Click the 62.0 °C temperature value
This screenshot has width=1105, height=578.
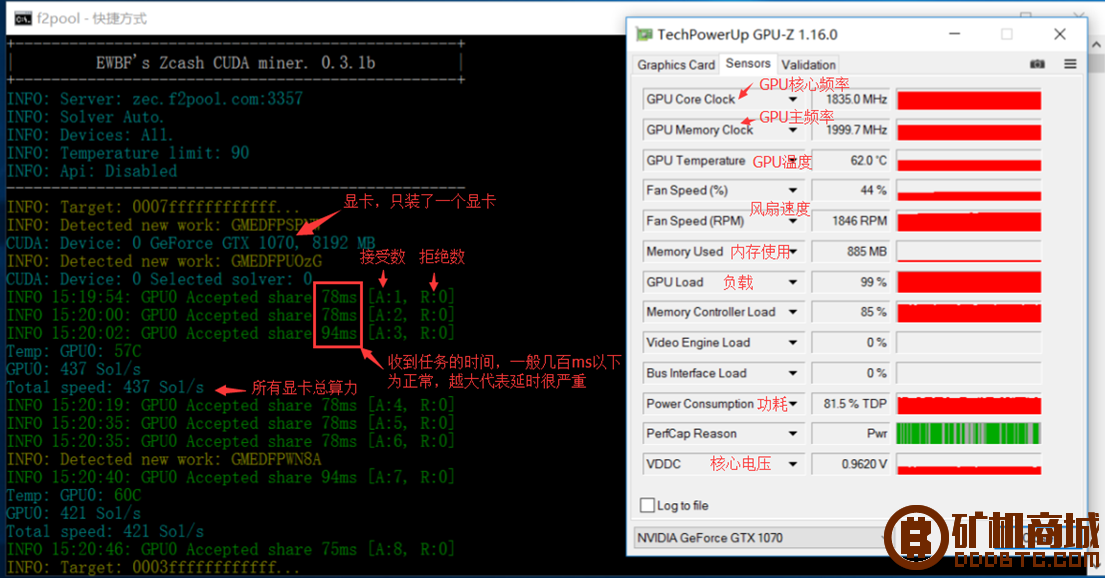click(851, 161)
